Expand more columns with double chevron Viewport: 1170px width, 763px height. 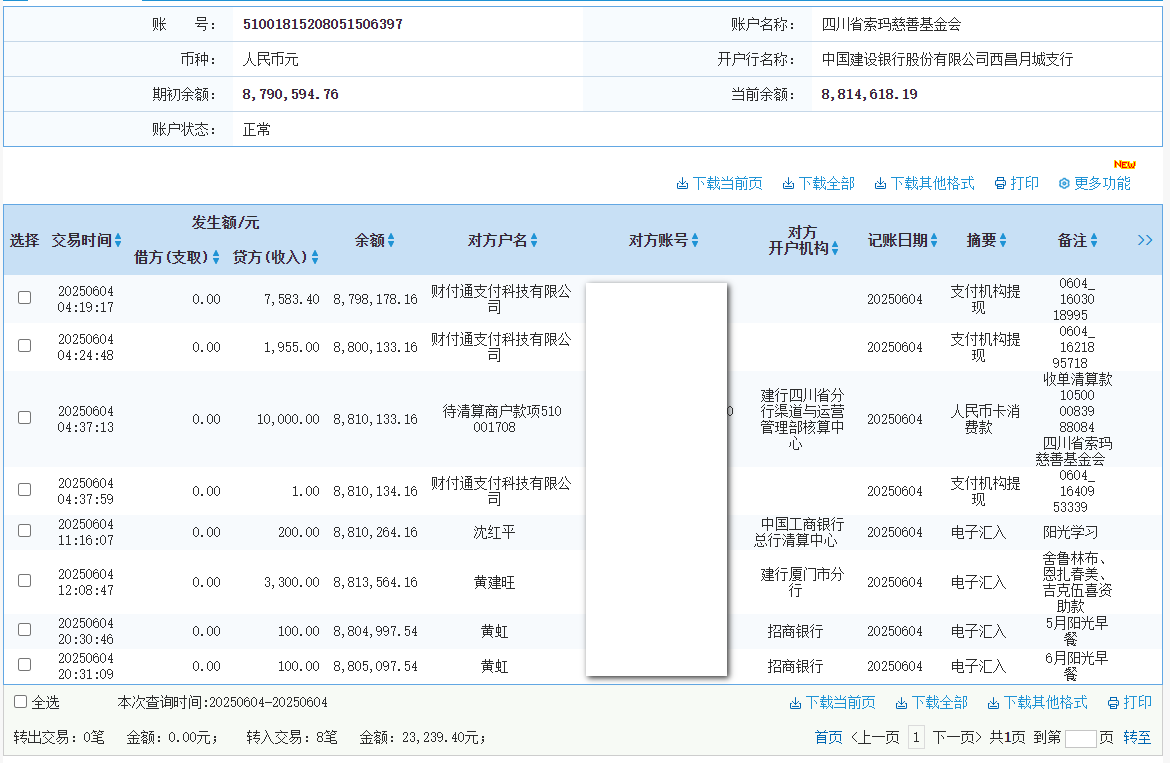point(1145,240)
